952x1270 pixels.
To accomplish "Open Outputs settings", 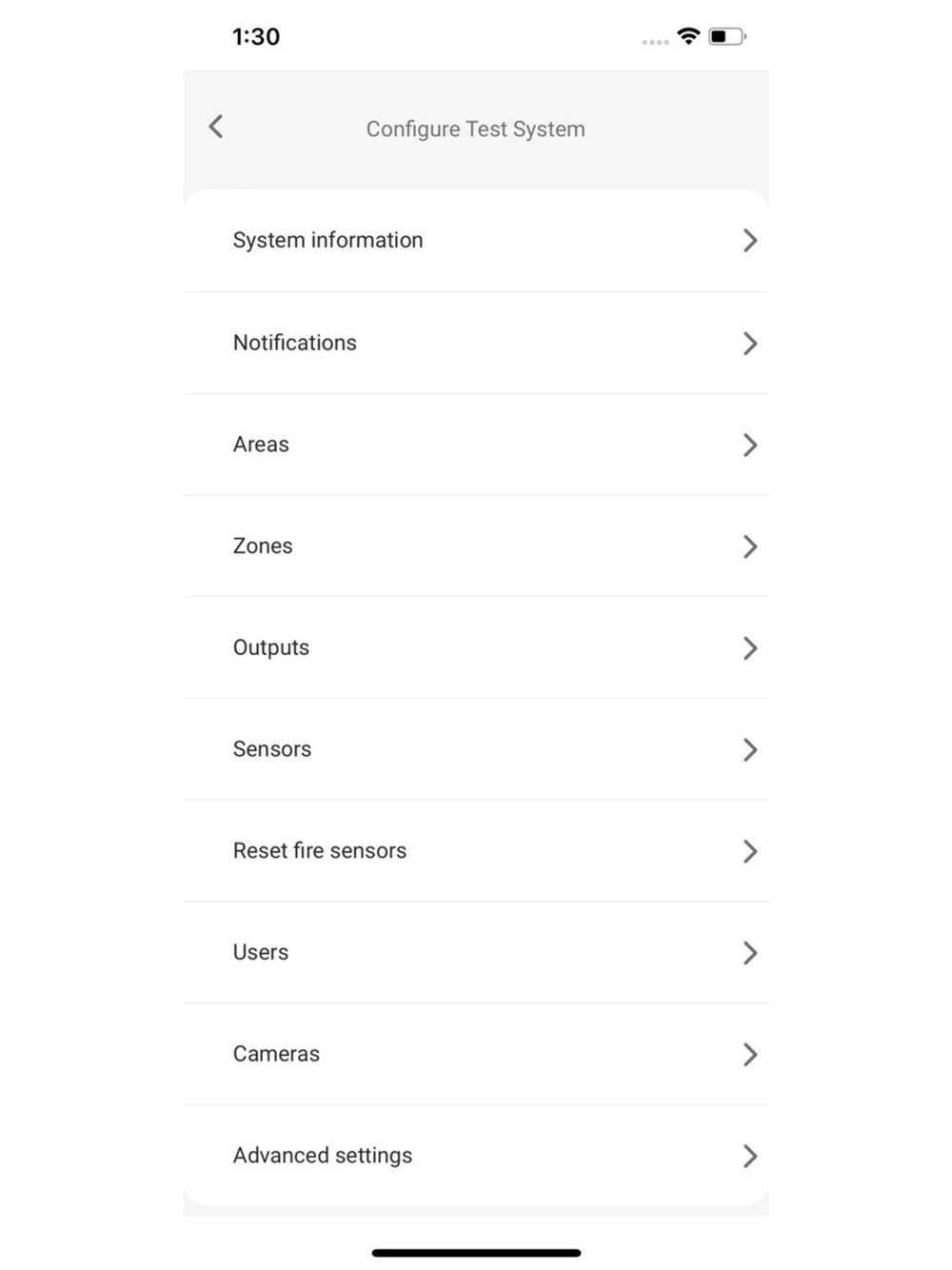I will (x=271, y=648).
